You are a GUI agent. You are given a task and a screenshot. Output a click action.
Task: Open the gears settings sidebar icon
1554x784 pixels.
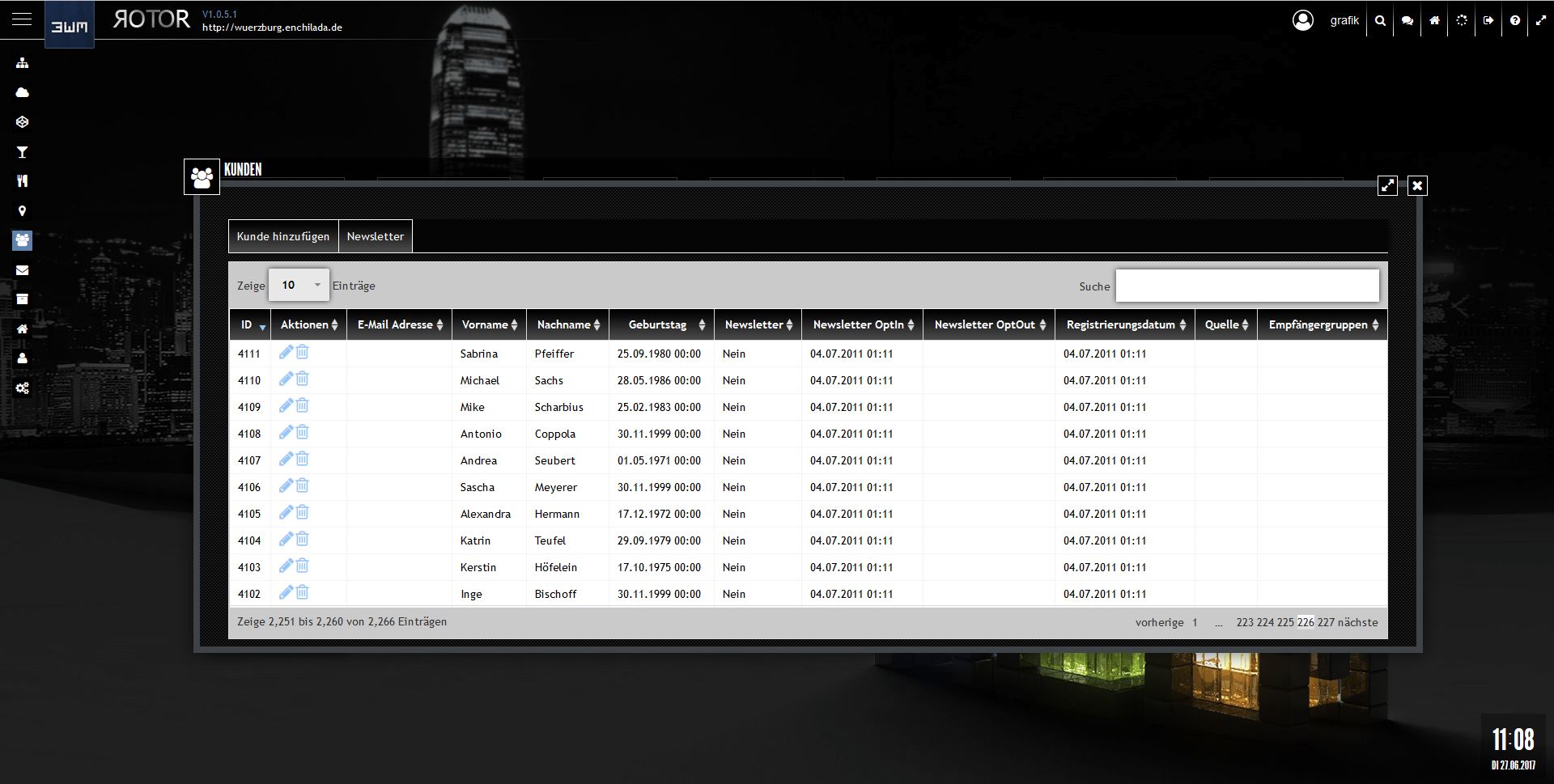click(22, 388)
